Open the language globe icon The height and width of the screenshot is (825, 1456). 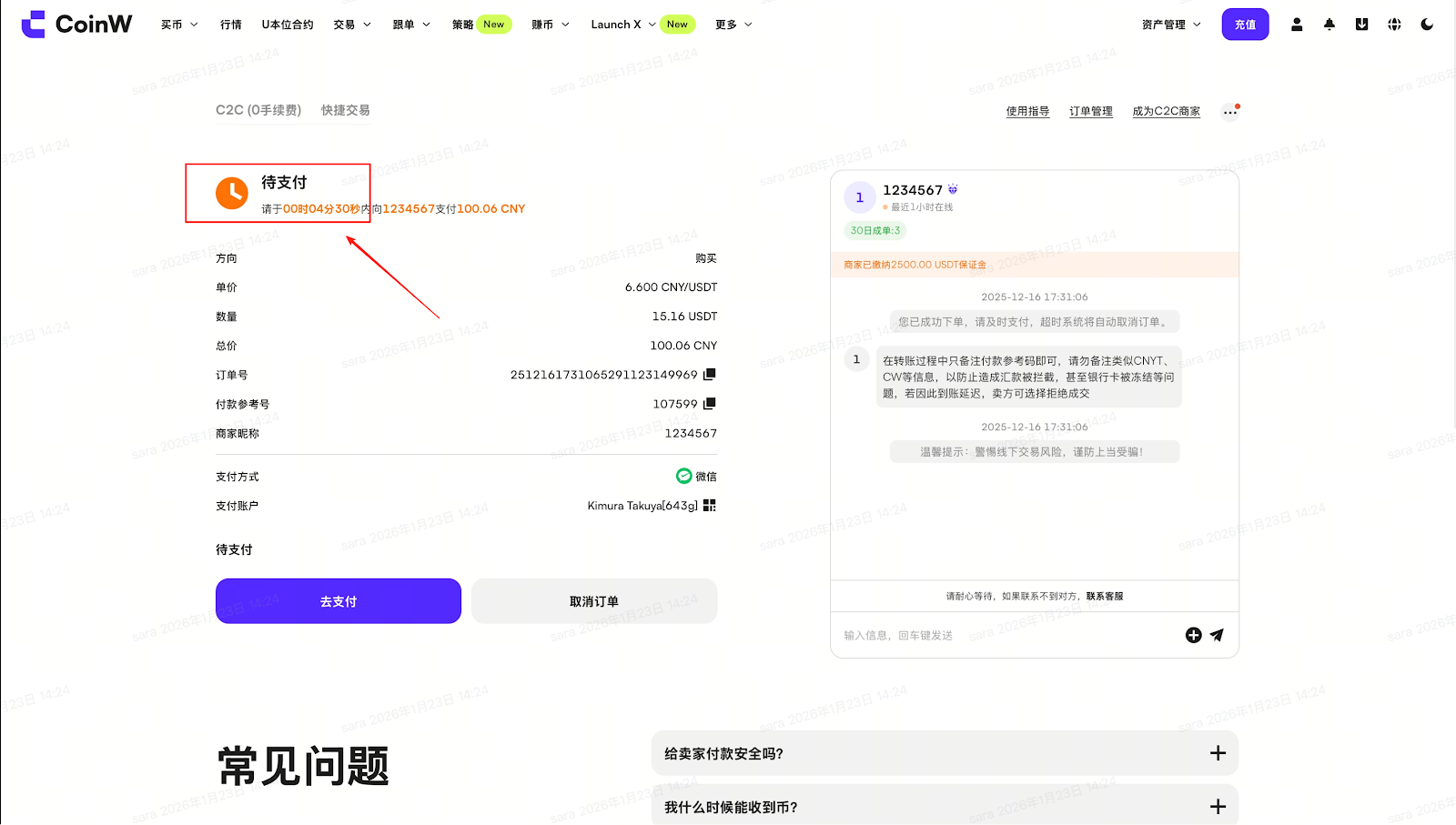tap(1394, 25)
